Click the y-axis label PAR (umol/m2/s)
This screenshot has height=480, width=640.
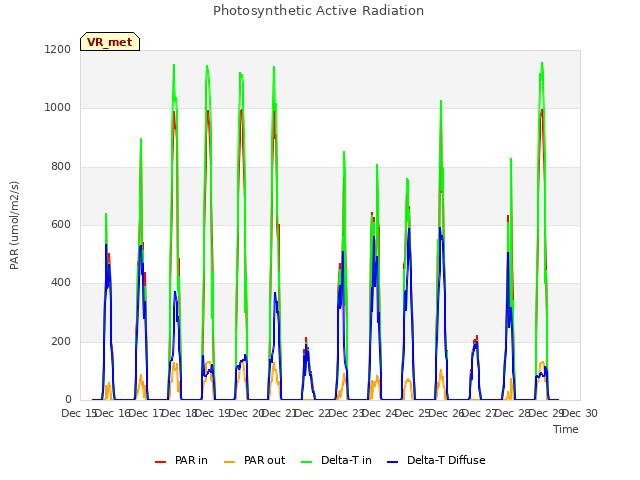14,225
